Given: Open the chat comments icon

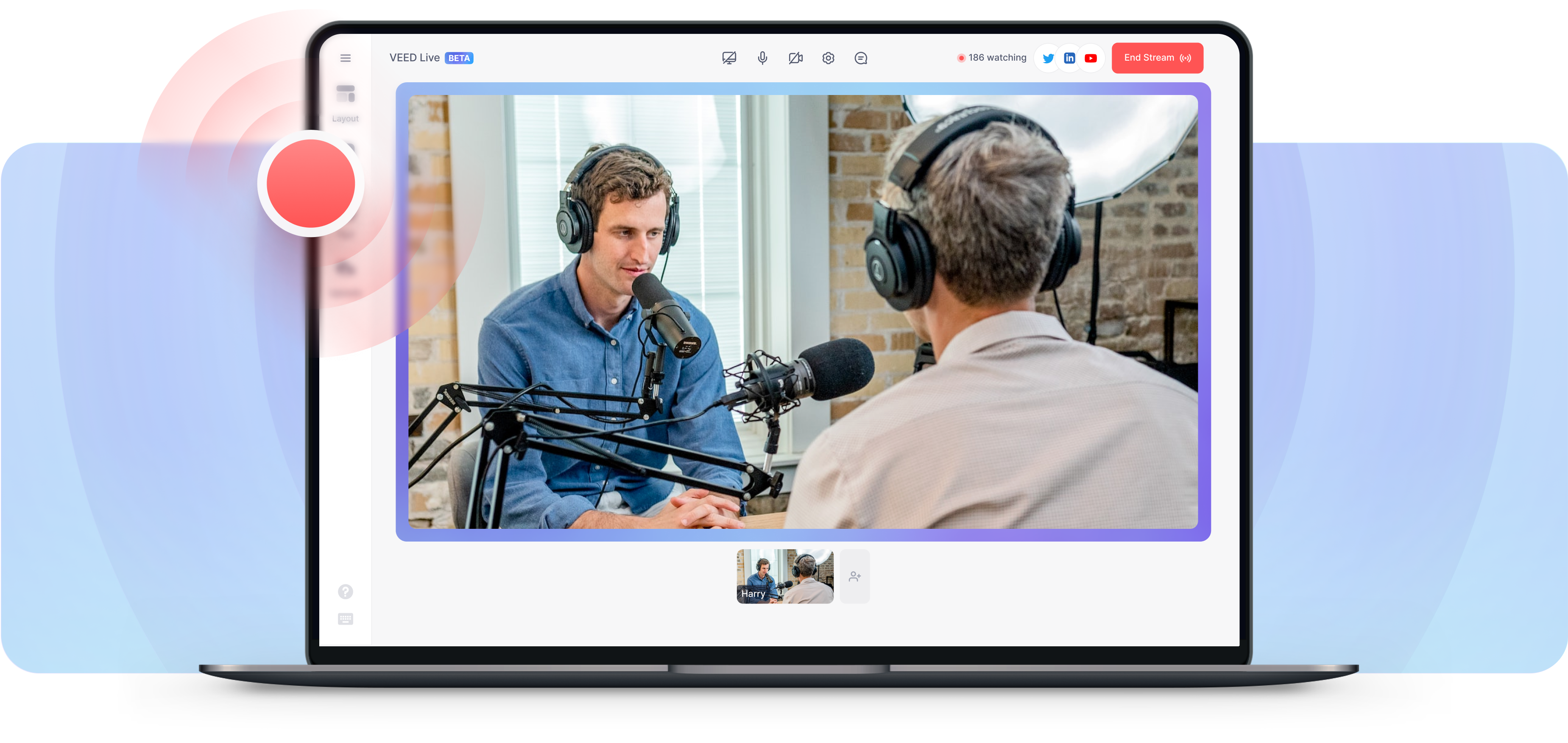Looking at the screenshot, I should pos(861,59).
